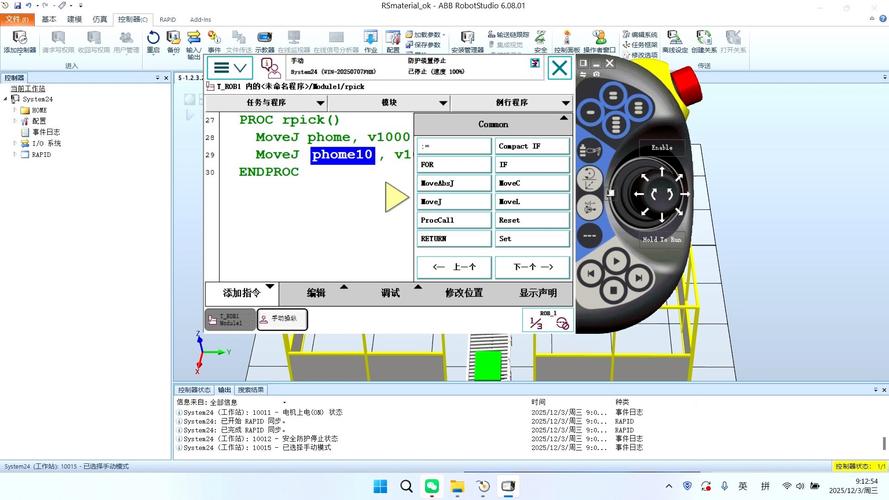Click the pendant programmable key with four bars
889x500 pixels.
616,124
